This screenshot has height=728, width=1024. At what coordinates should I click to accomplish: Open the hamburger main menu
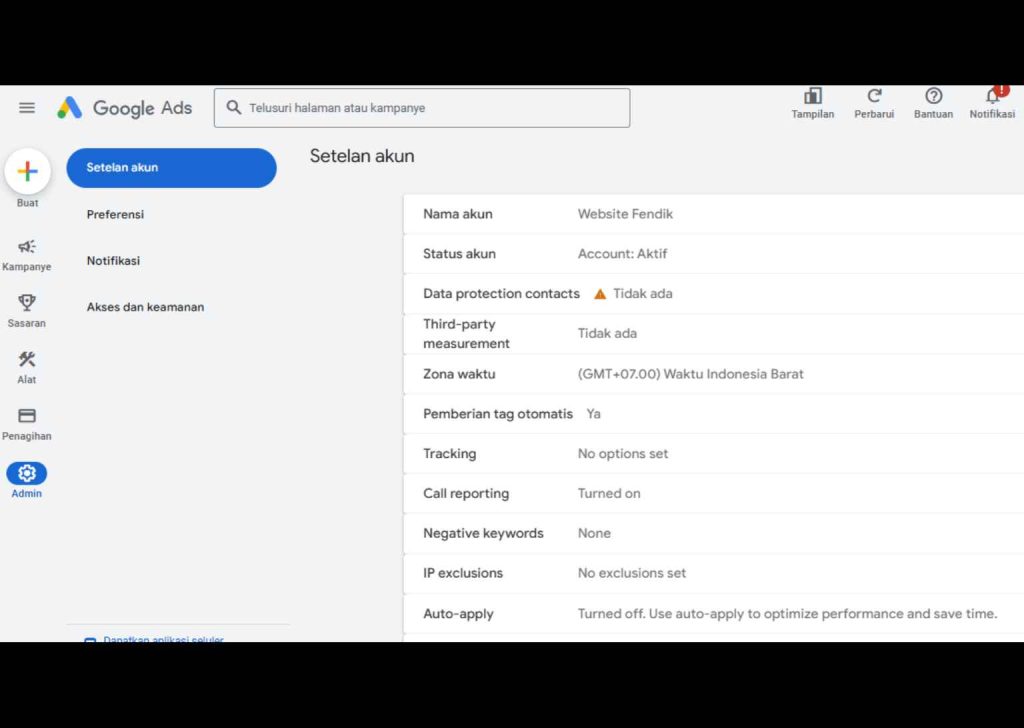pos(27,108)
